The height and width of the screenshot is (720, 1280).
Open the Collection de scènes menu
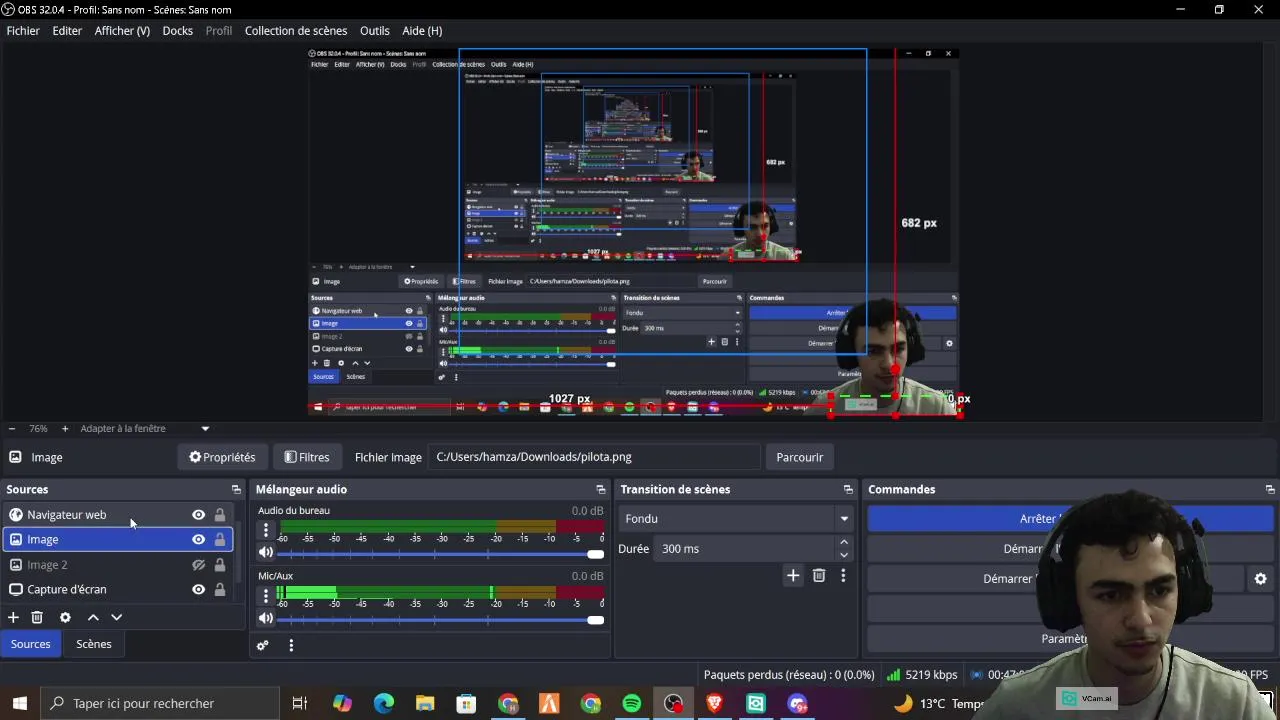coord(296,31)
